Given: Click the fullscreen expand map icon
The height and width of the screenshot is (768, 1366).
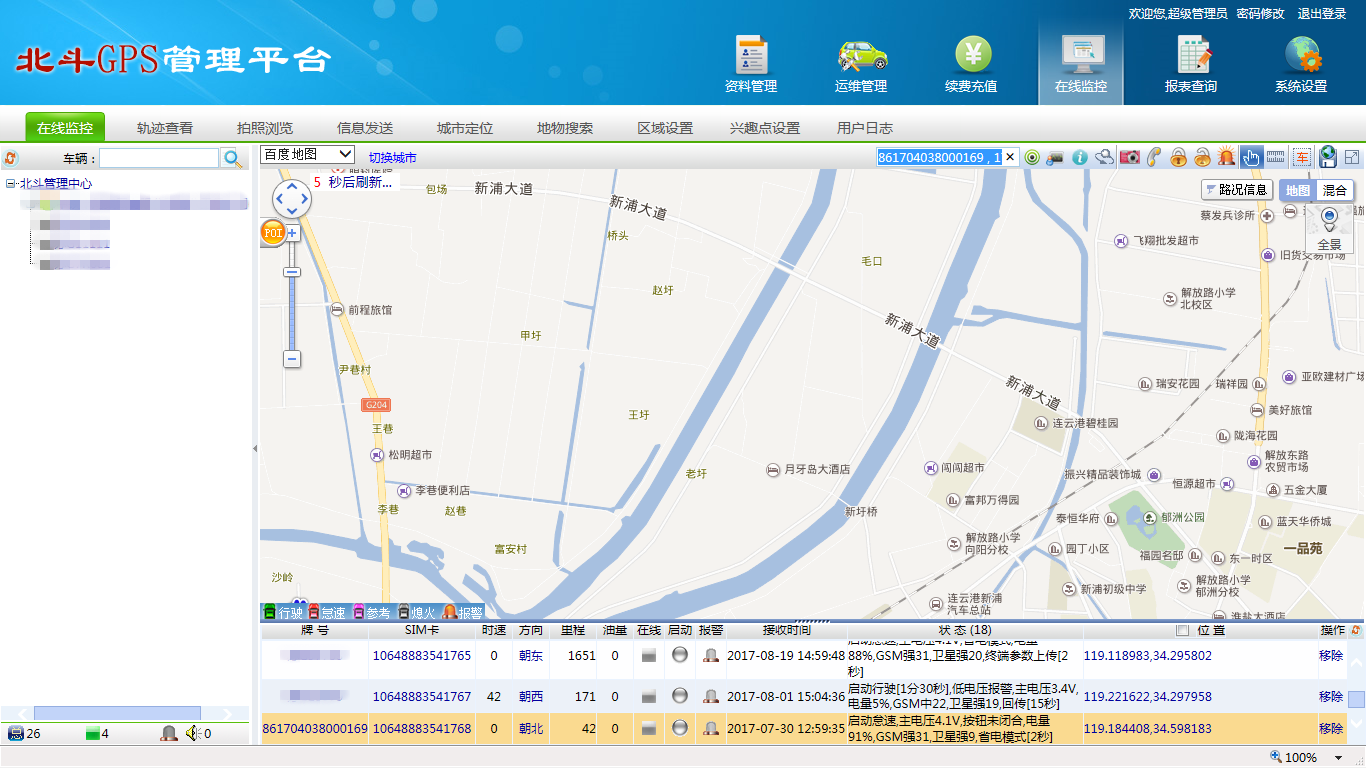Looking at the screenshot, I should (1352, 157).
